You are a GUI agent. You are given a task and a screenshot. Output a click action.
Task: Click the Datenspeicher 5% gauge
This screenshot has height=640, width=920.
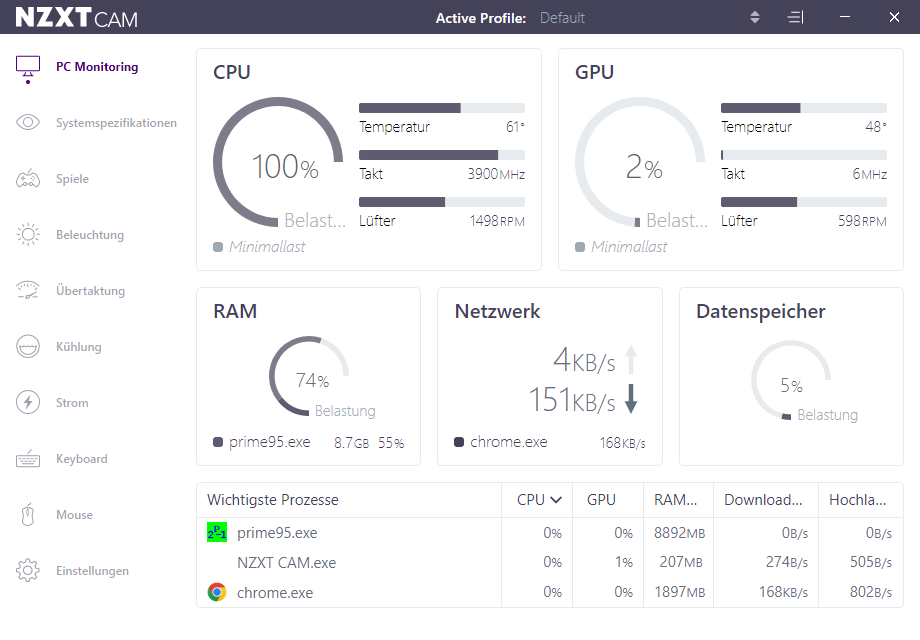point(791,380)
